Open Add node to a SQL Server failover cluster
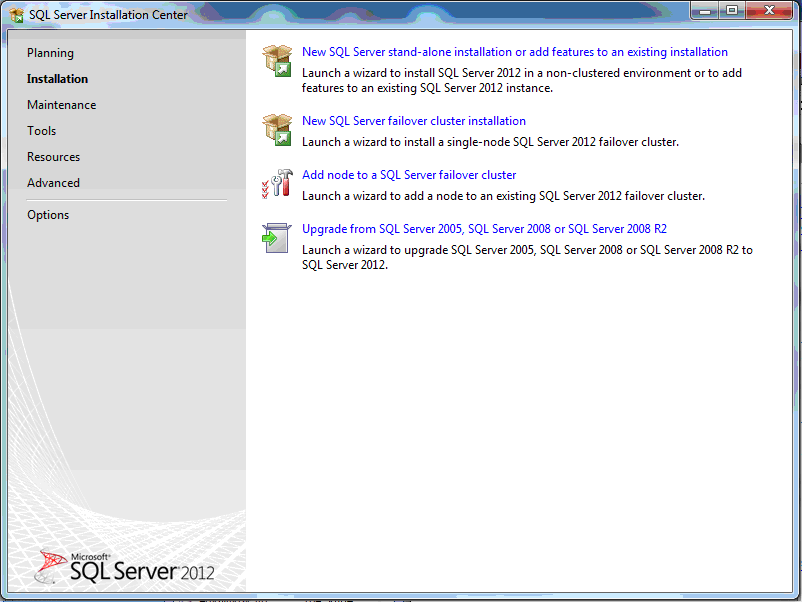 tap(408, 175)
